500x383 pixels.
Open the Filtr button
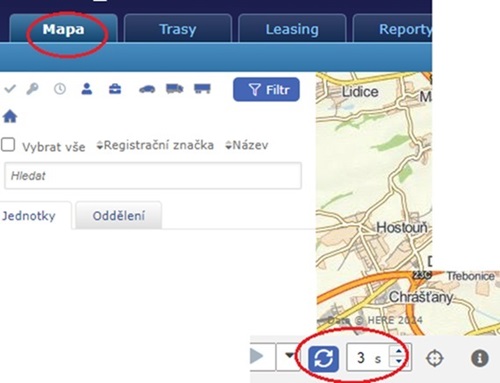(266, 89)
